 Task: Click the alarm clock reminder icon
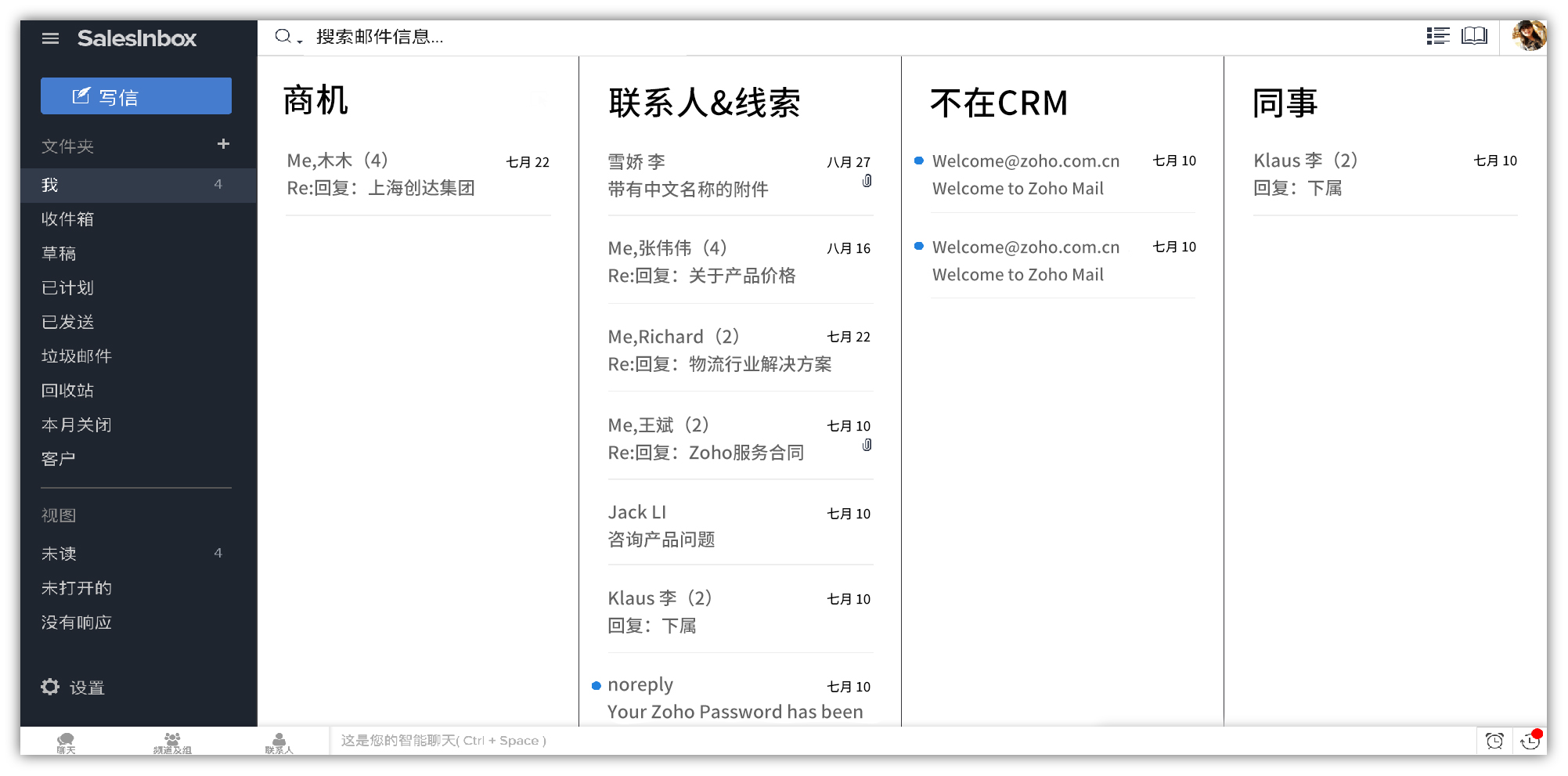[1494, 741]
